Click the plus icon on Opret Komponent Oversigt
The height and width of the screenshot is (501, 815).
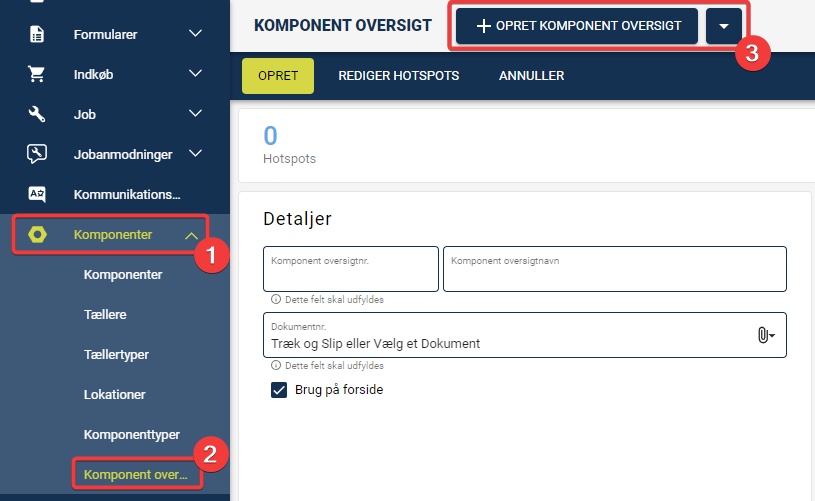tap(483, 26)
